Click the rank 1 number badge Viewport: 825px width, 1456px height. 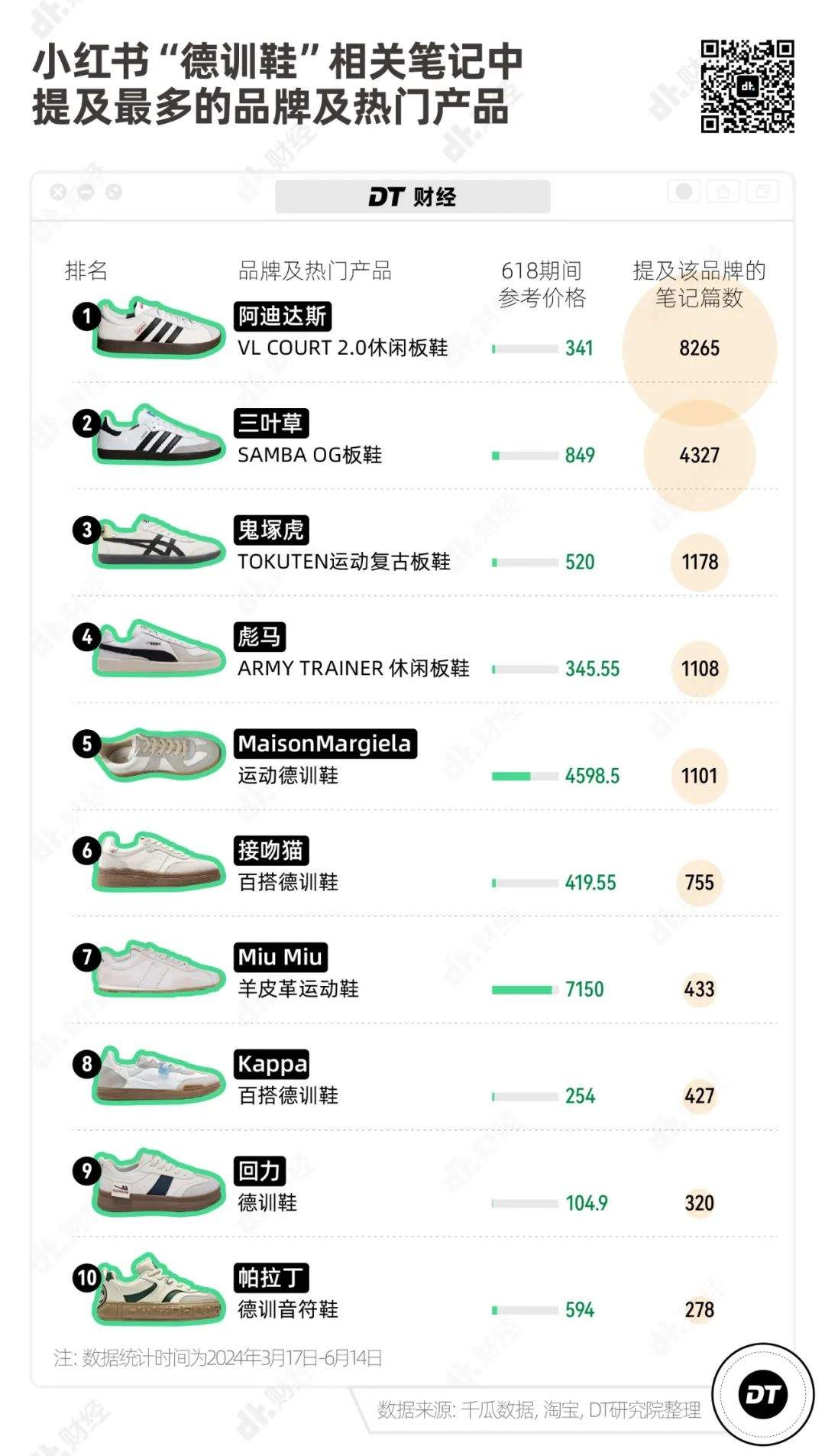pos(86,316)
